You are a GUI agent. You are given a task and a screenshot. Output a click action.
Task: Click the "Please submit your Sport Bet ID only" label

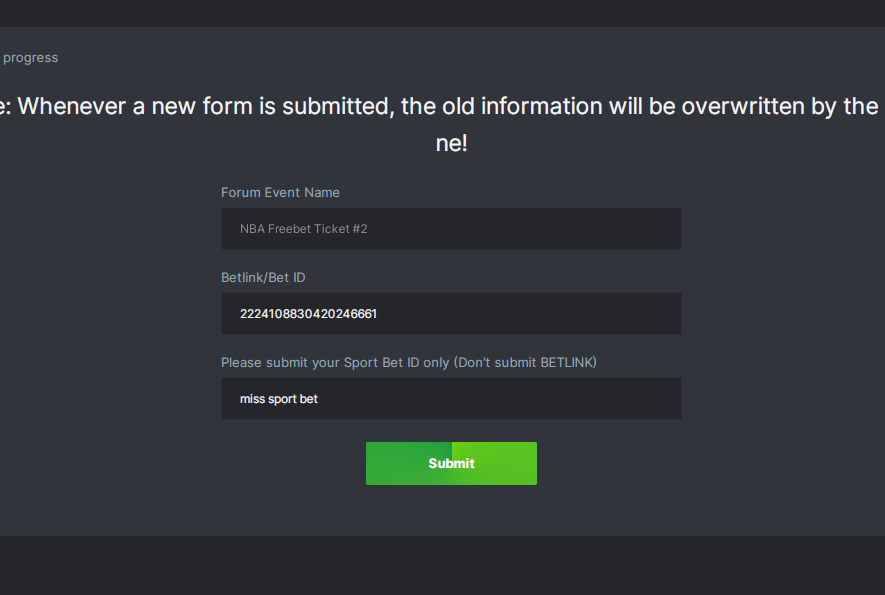[x=335, y=362]
